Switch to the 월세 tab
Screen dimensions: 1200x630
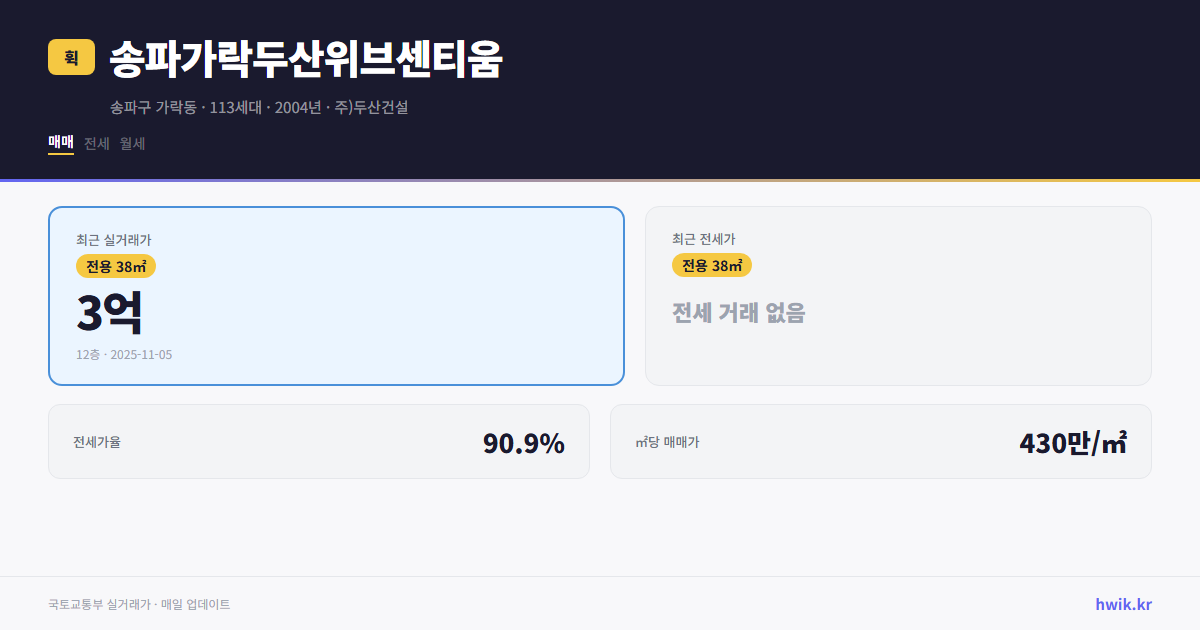[x=131, y=143]
